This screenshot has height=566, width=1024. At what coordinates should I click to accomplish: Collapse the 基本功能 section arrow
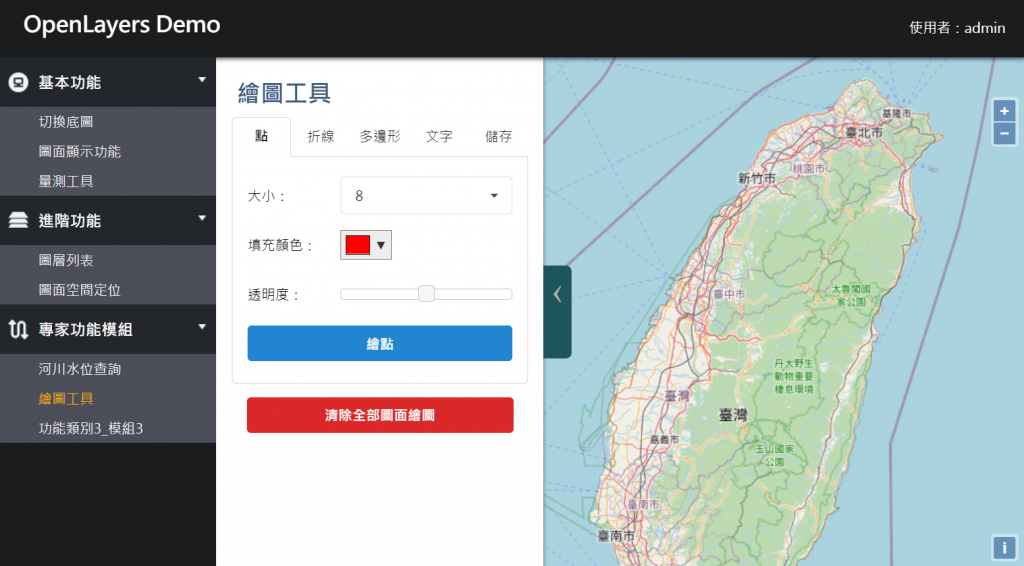click(x=202, y=80)
